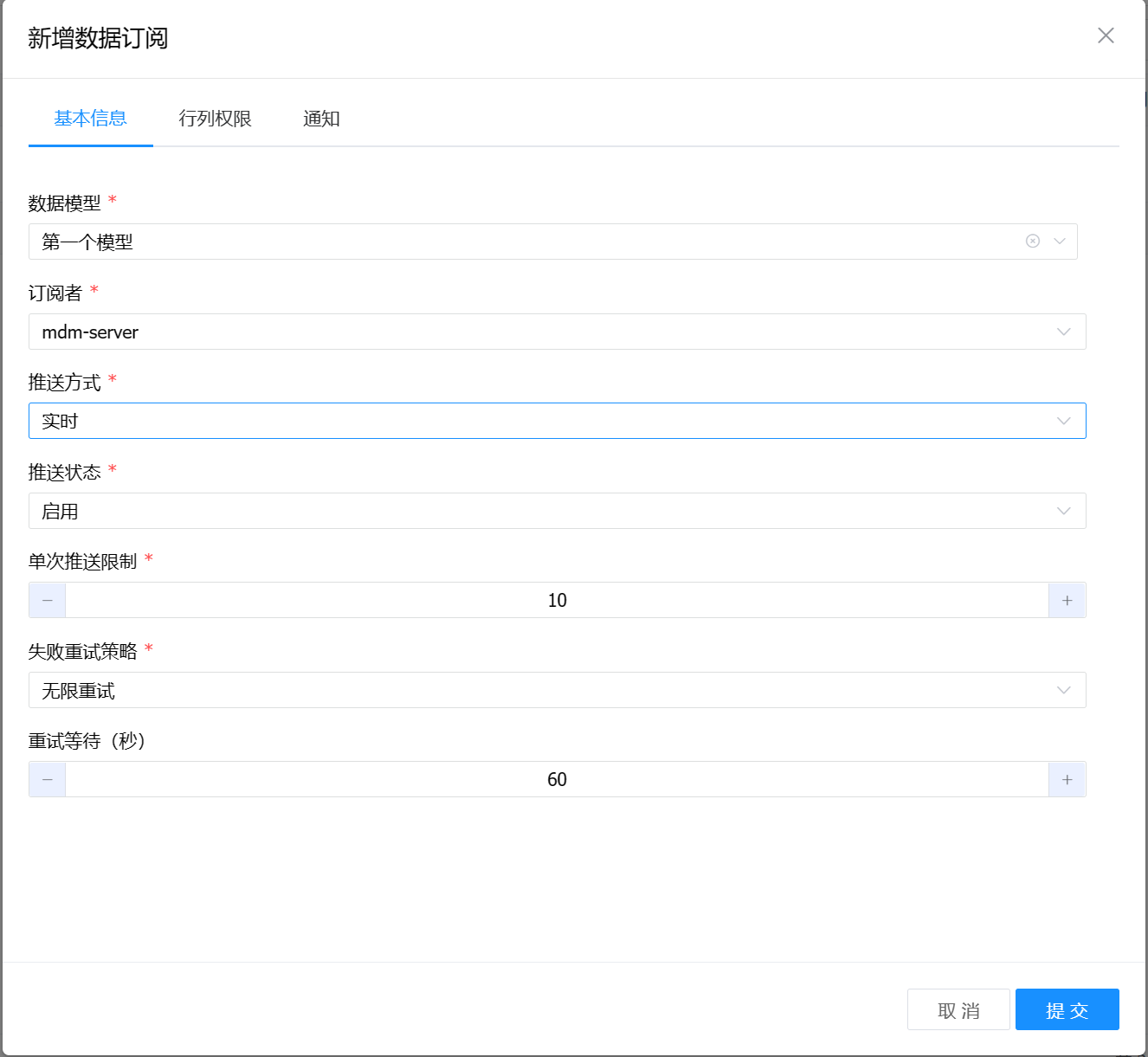Switch to the 通知 tab
Viewport: 1148px width, 1057px height.
(321, 119)
